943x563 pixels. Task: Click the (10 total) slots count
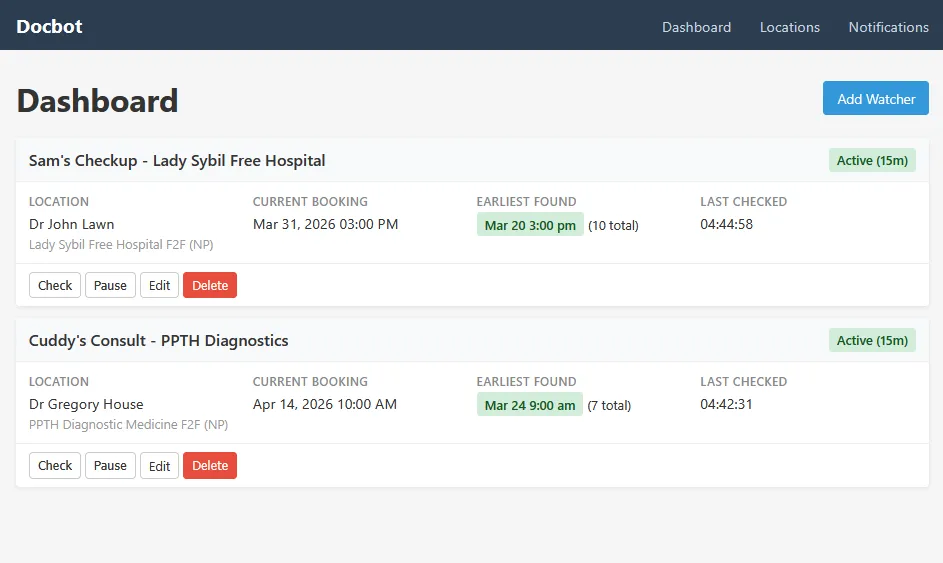613,225
